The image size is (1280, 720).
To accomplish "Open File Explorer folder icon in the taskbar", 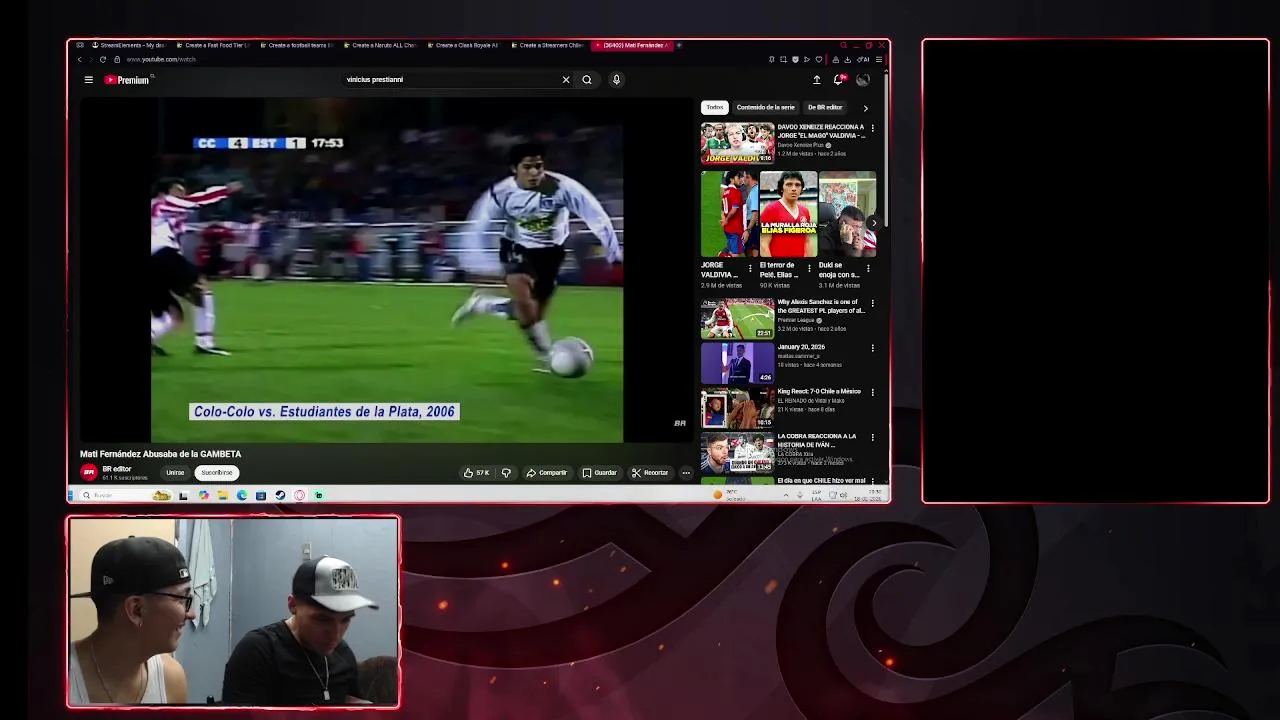I will coord(223,495).
